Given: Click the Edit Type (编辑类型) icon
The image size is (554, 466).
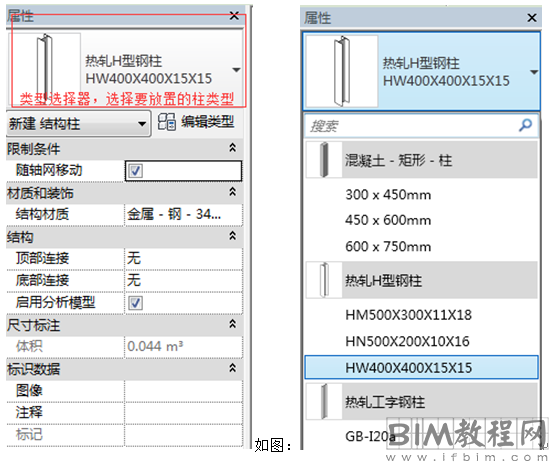Looking at the screenshot, I should pos(166,122).
